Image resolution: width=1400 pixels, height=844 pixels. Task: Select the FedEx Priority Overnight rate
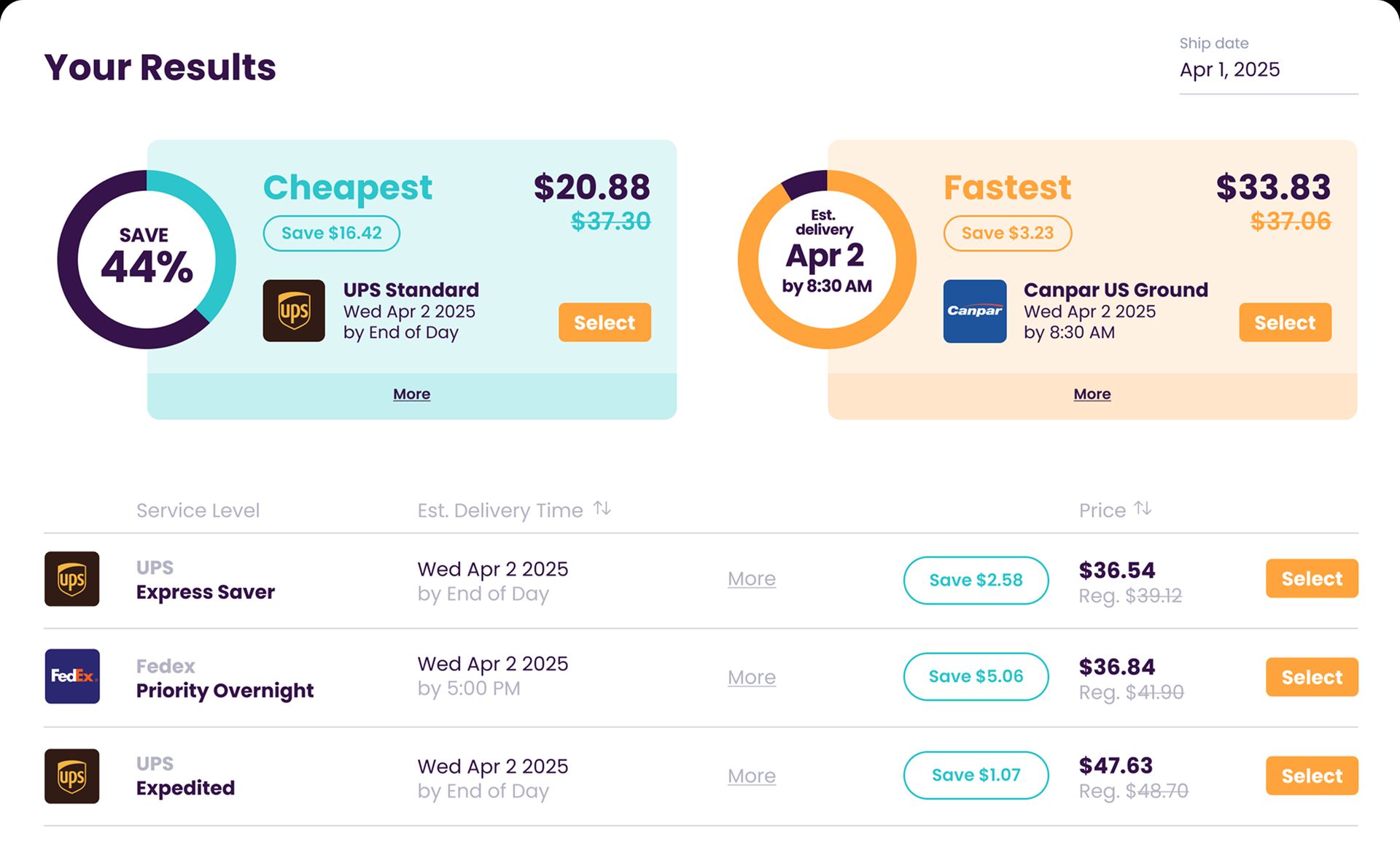[1311, 676]
